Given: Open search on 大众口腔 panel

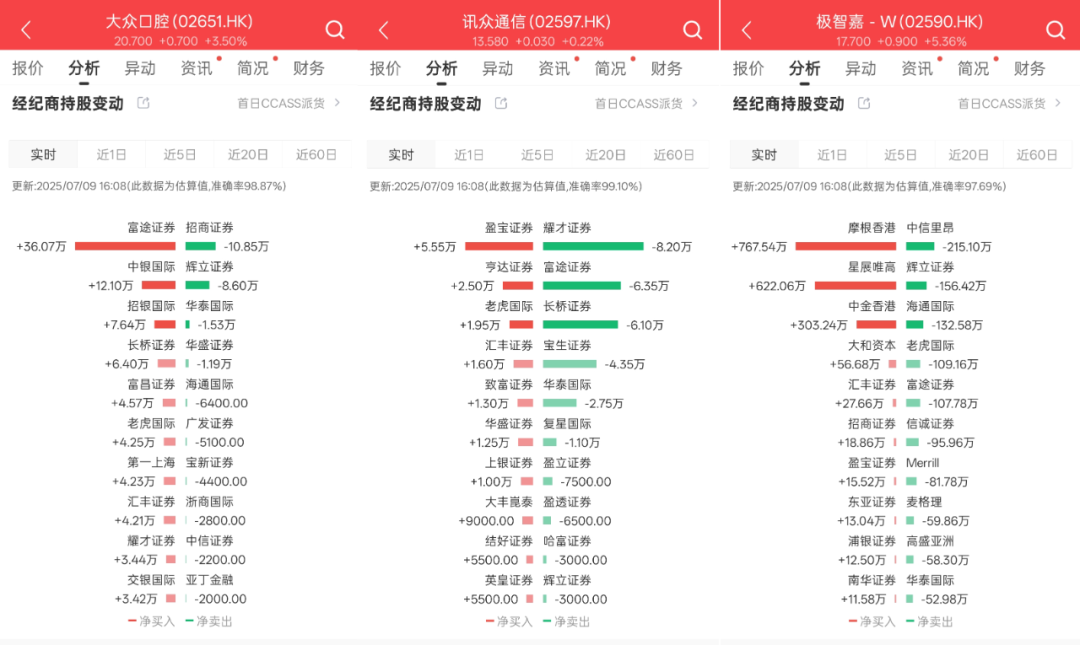Looking at the screenshot, I should pos(335,30).
